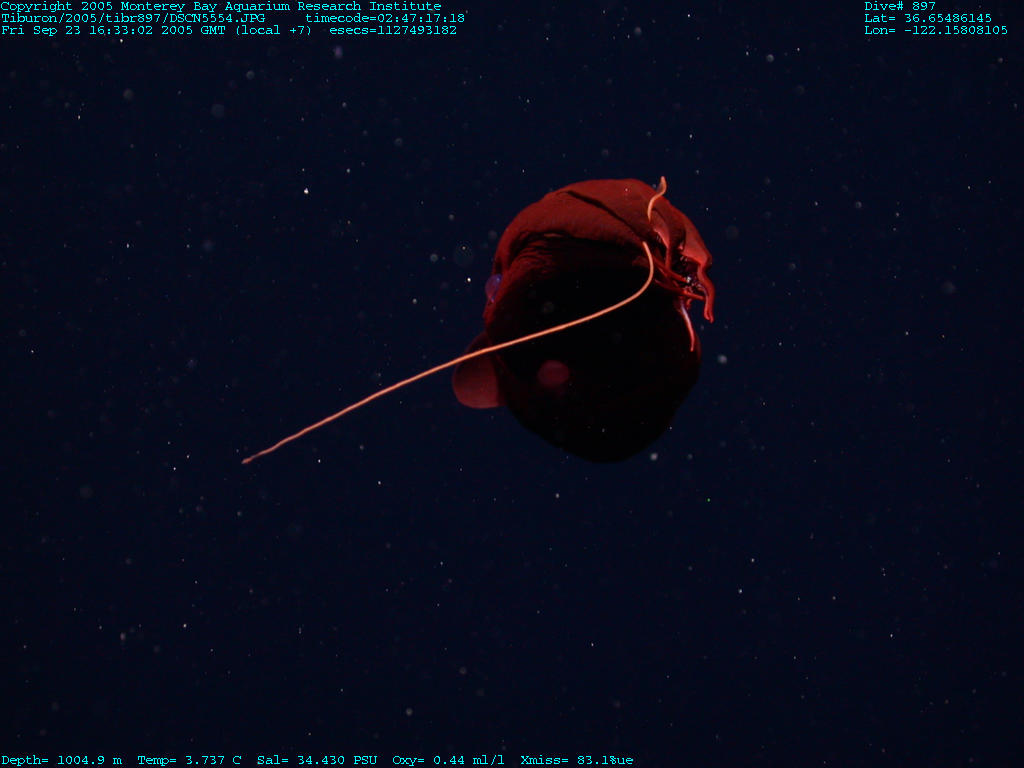Click the file path Tiburon/2005/tibr897/DSCN5554.JPG
Image resolution: width=1024 pixels, height=768 pixels.
133,18
